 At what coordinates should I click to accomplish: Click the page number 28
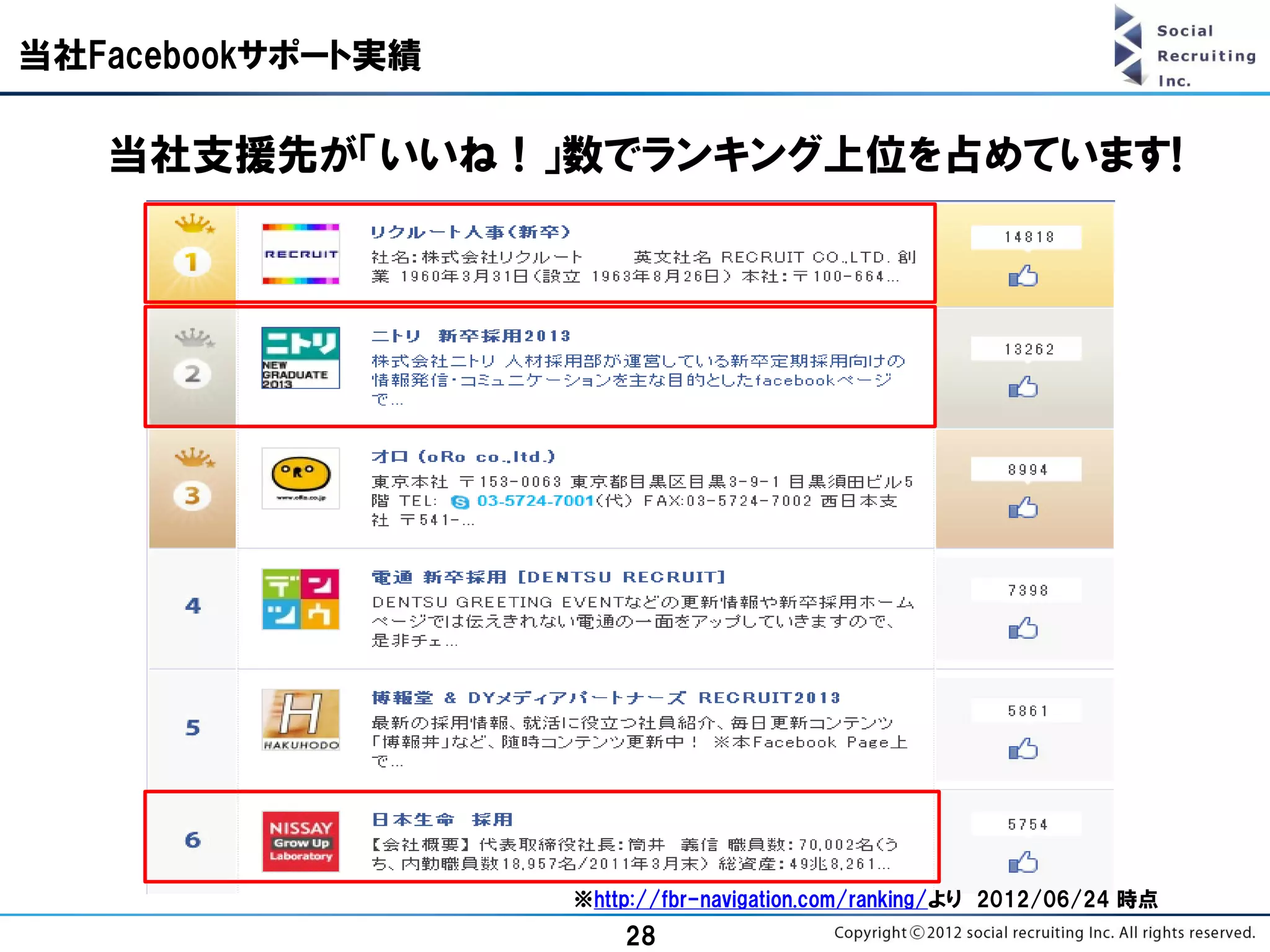click(641, 935)
